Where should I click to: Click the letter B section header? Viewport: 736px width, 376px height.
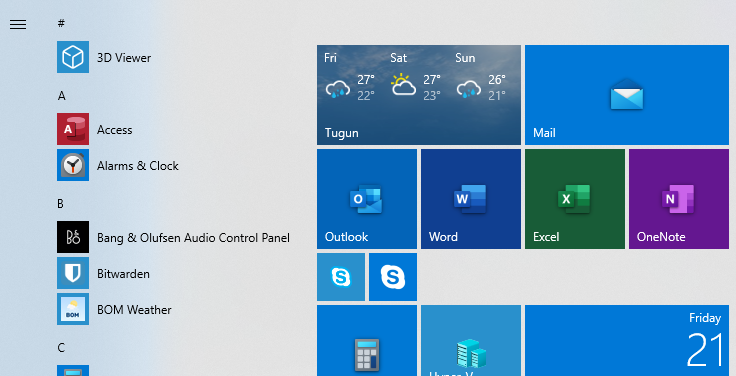point(61,204)
